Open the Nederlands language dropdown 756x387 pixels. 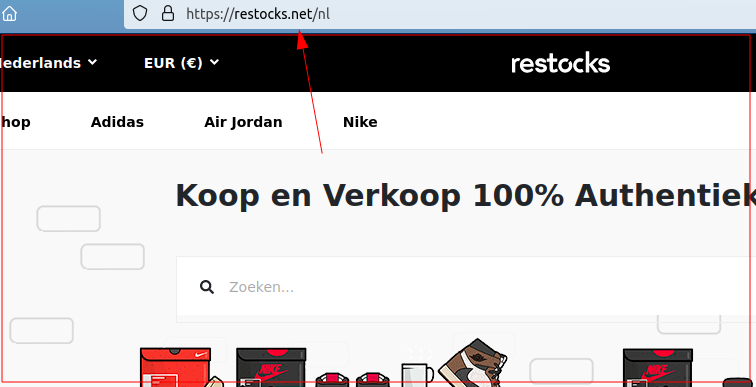[48, 63]
